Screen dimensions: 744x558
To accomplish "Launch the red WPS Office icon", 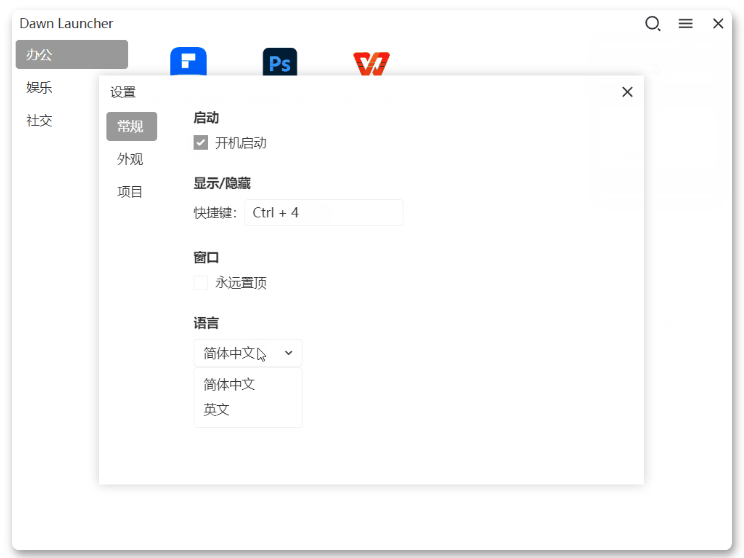I will coord(371,63).
